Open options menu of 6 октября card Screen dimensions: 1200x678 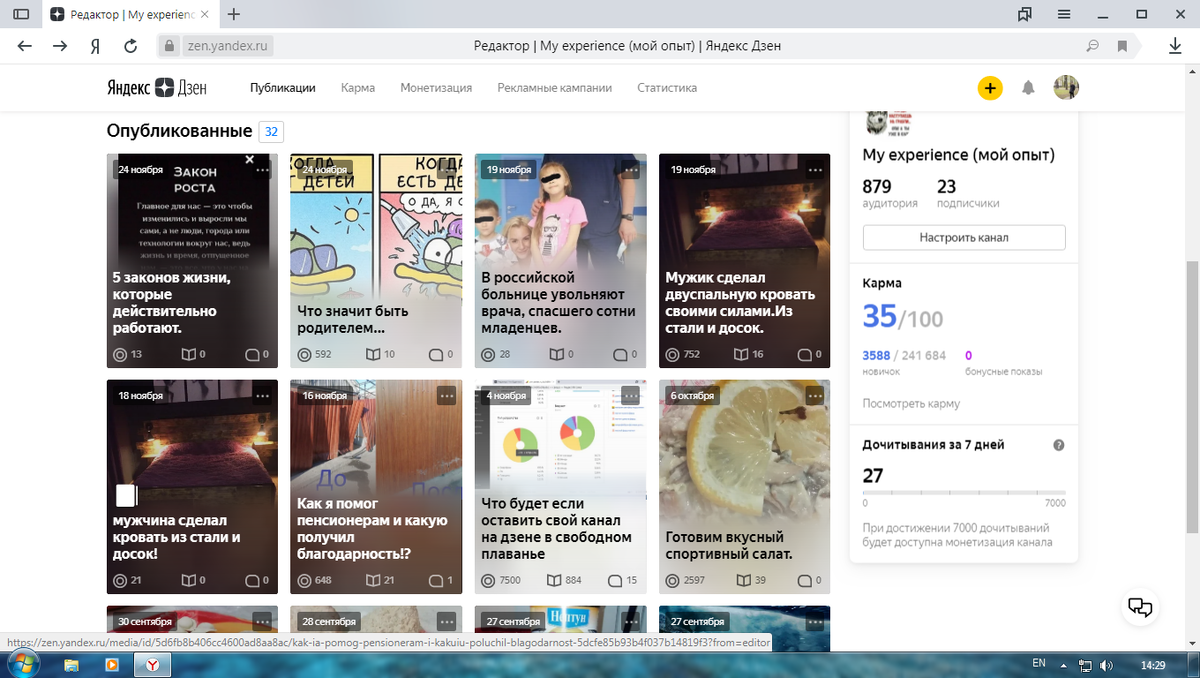pyautogui.click(x=814, y=396)
